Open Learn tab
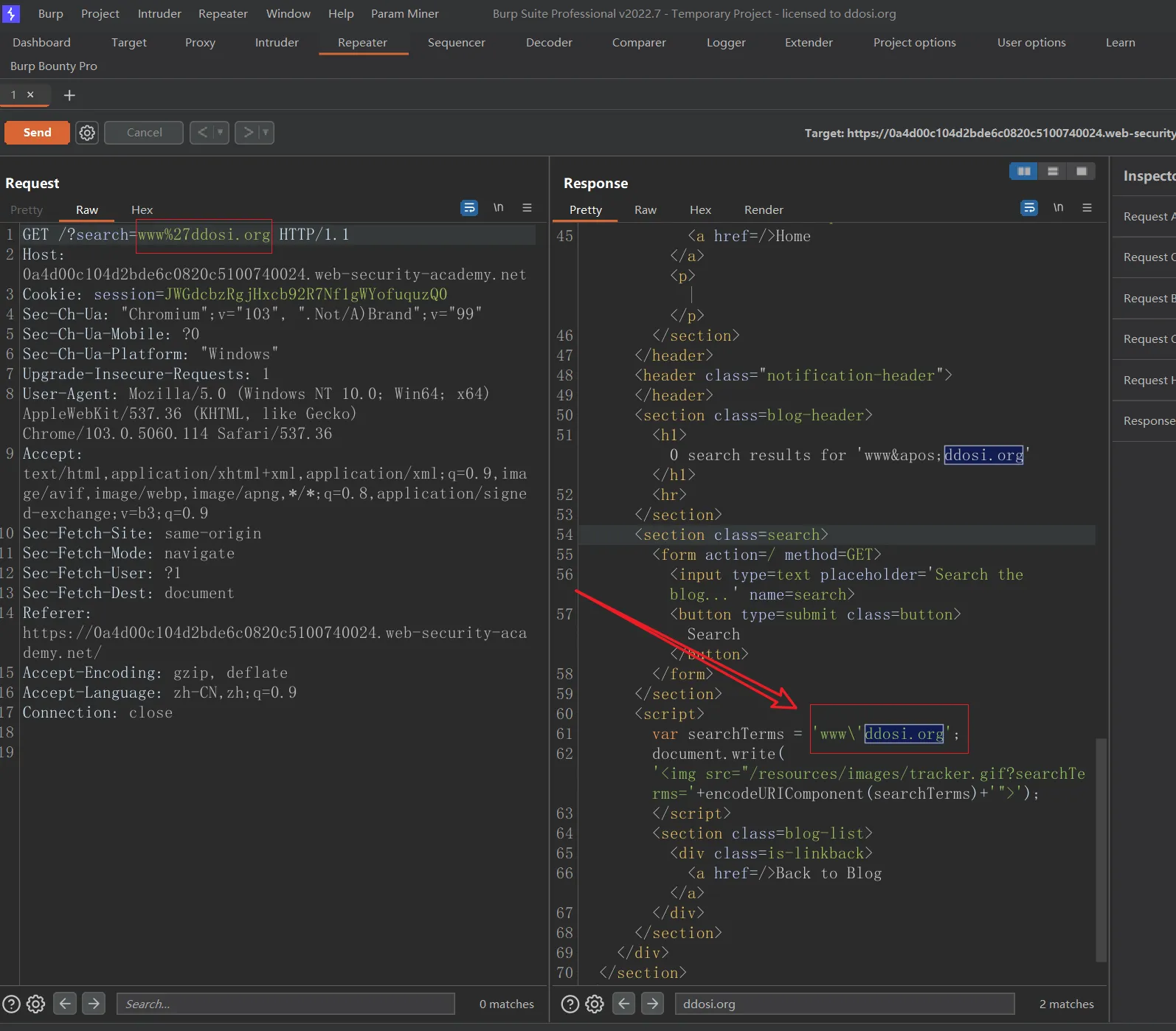1176x1031 pixels. pyautogui.click(x=1121, y=42)
